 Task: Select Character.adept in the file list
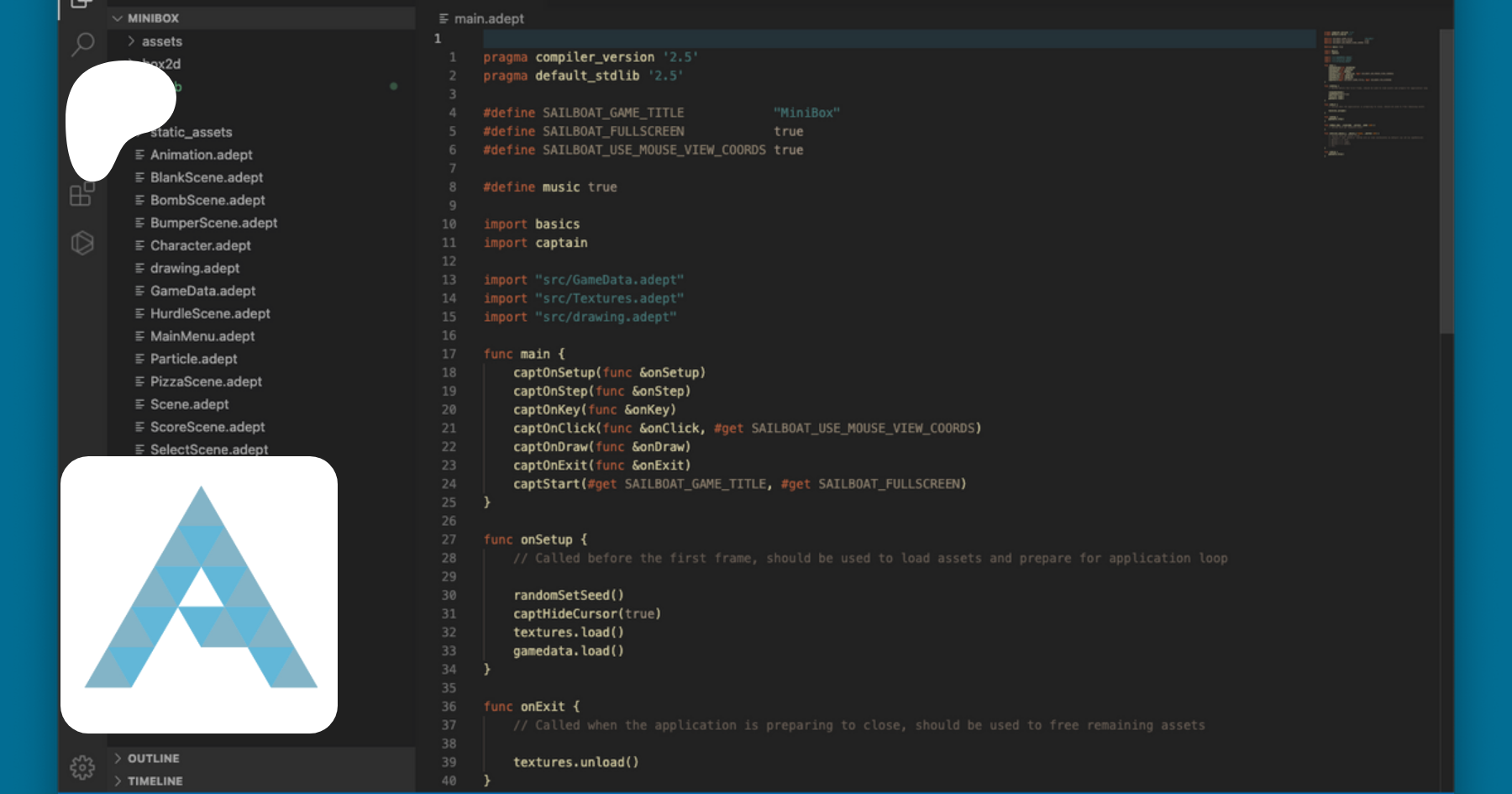coord(200,245)
